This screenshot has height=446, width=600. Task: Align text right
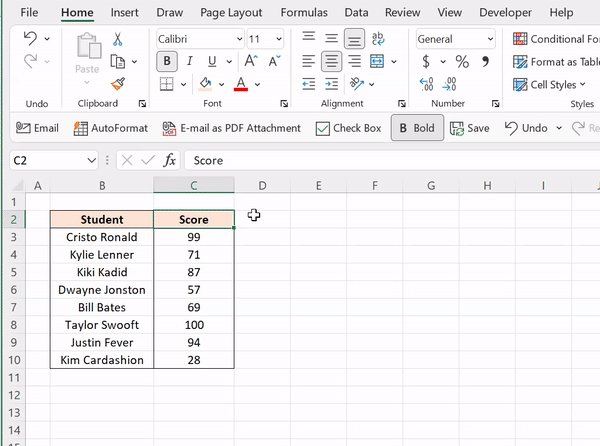[x=354, y=61]
